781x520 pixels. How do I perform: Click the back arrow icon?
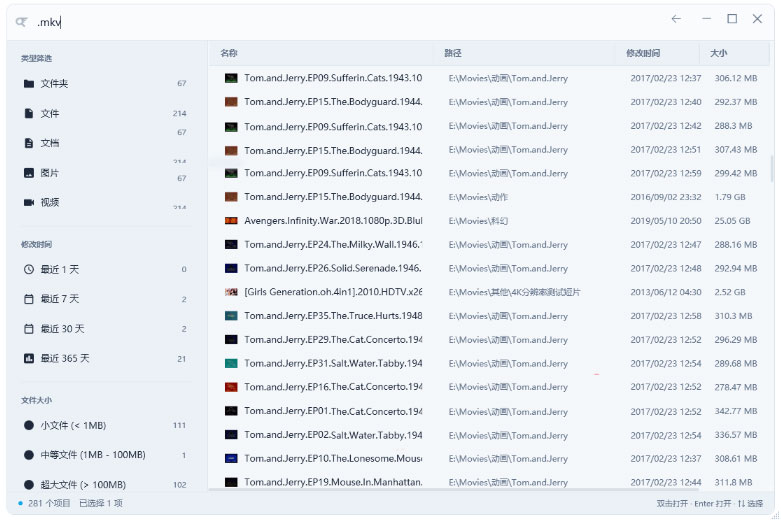tap(675, 19)
